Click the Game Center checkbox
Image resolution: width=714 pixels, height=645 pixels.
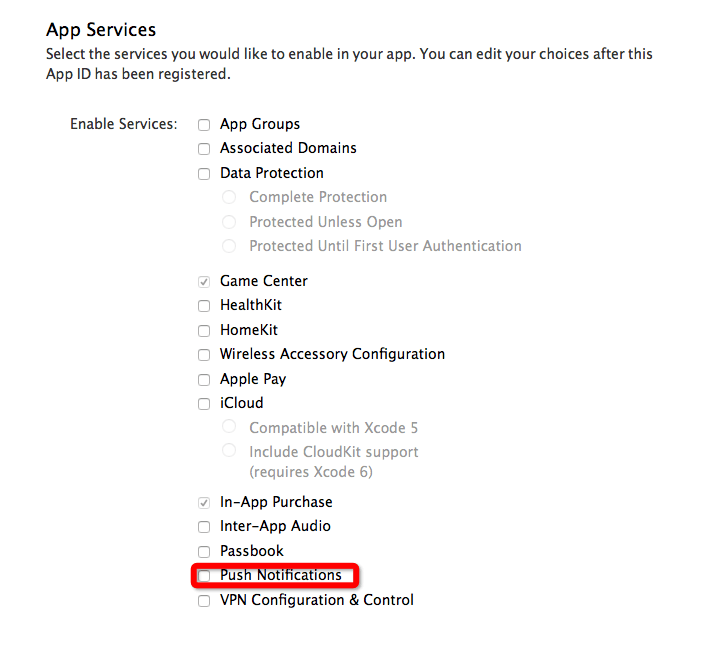pyautogui.click(x=204, y=282)
